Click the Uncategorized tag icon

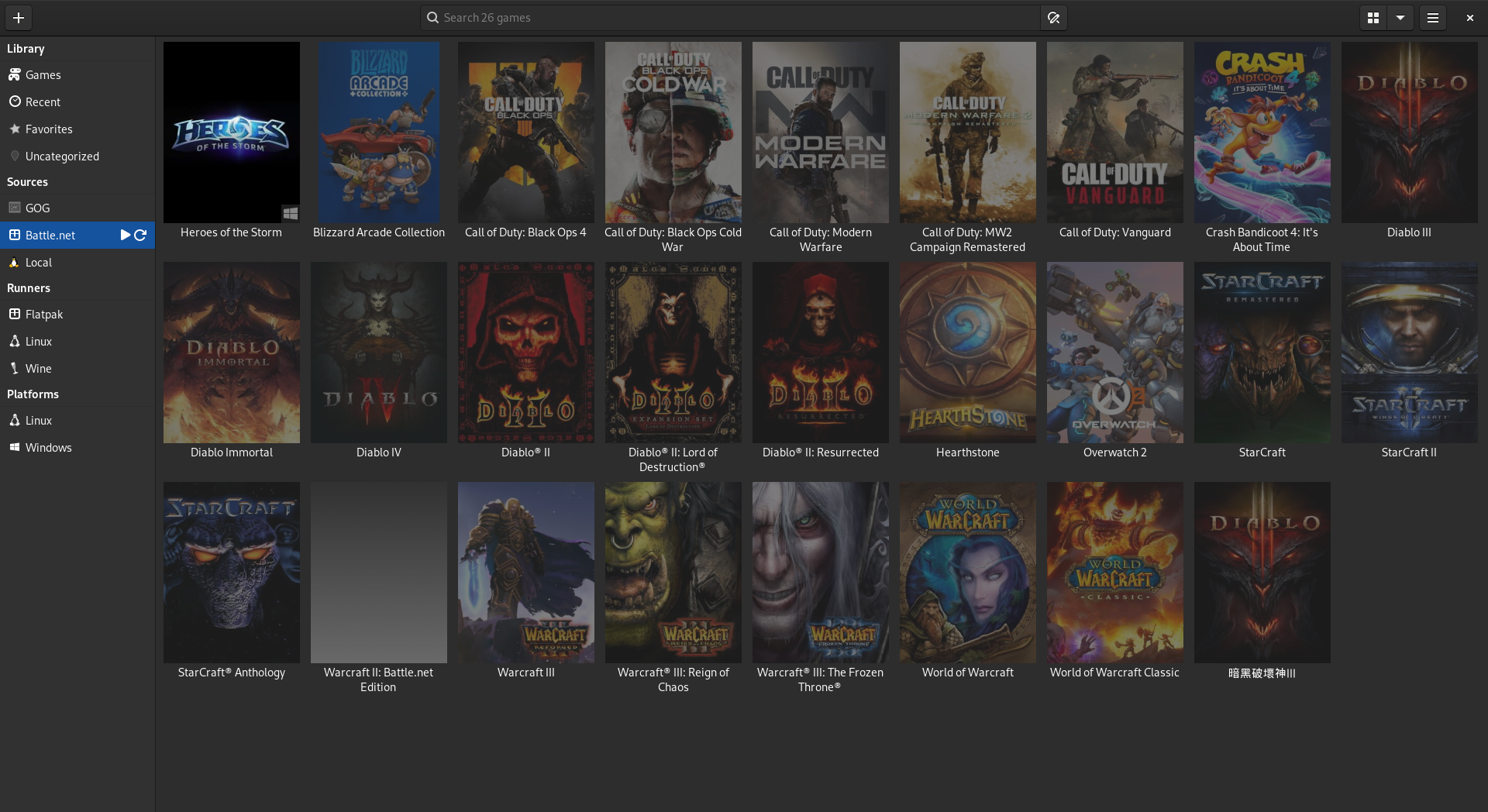(14, 156)
